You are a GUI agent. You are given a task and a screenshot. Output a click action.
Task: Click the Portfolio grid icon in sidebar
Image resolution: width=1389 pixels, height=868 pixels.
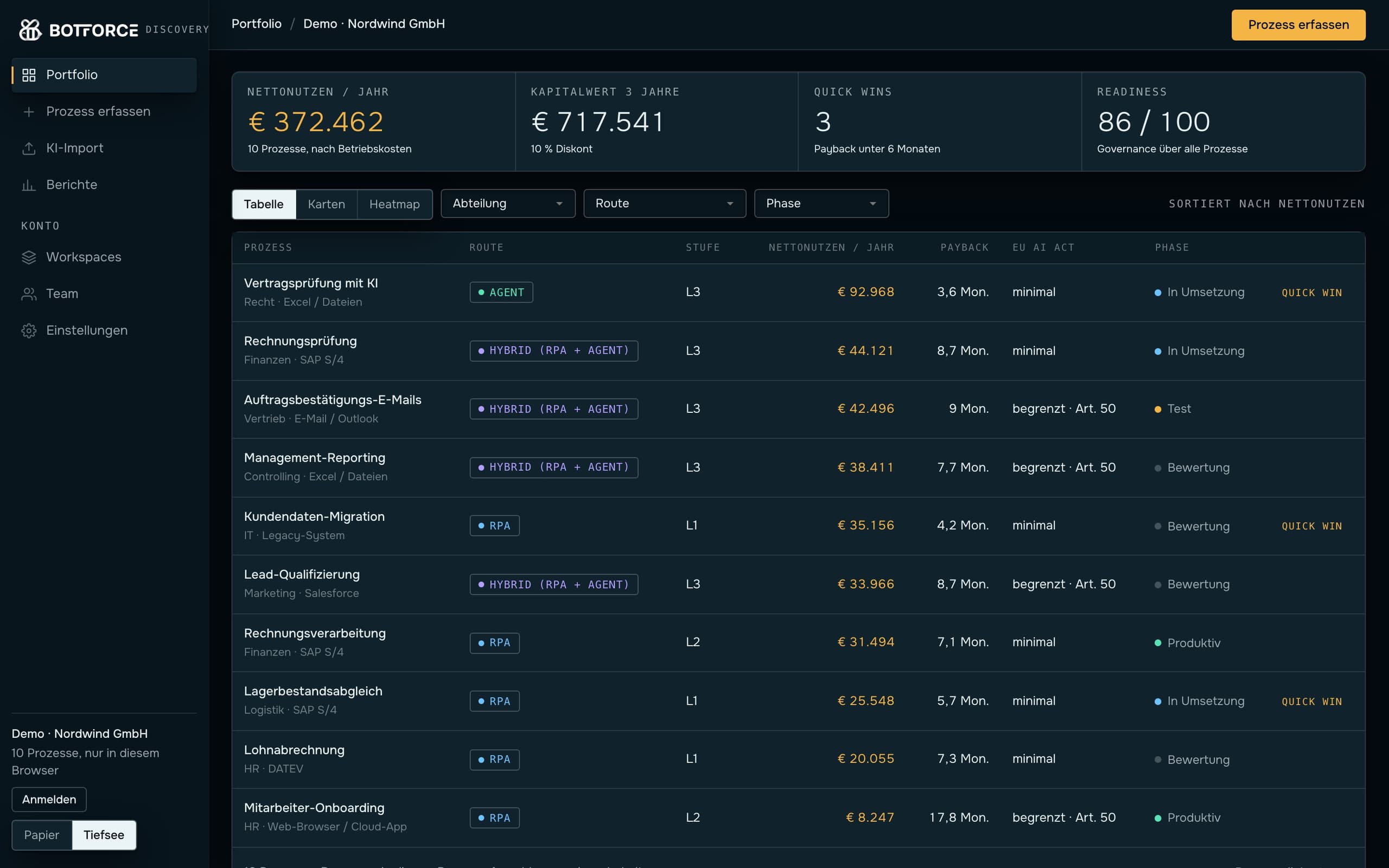pos(29,75)
